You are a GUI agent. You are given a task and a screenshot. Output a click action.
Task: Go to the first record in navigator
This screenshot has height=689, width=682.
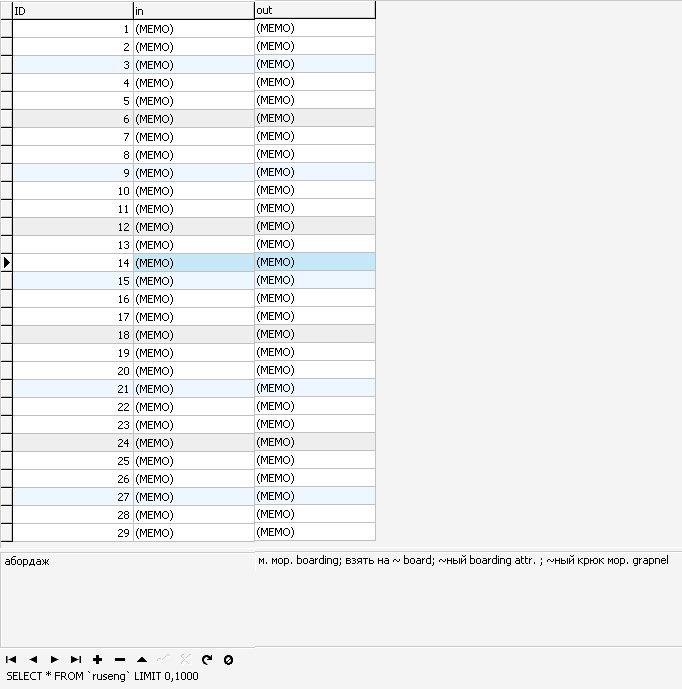[11, 659]
